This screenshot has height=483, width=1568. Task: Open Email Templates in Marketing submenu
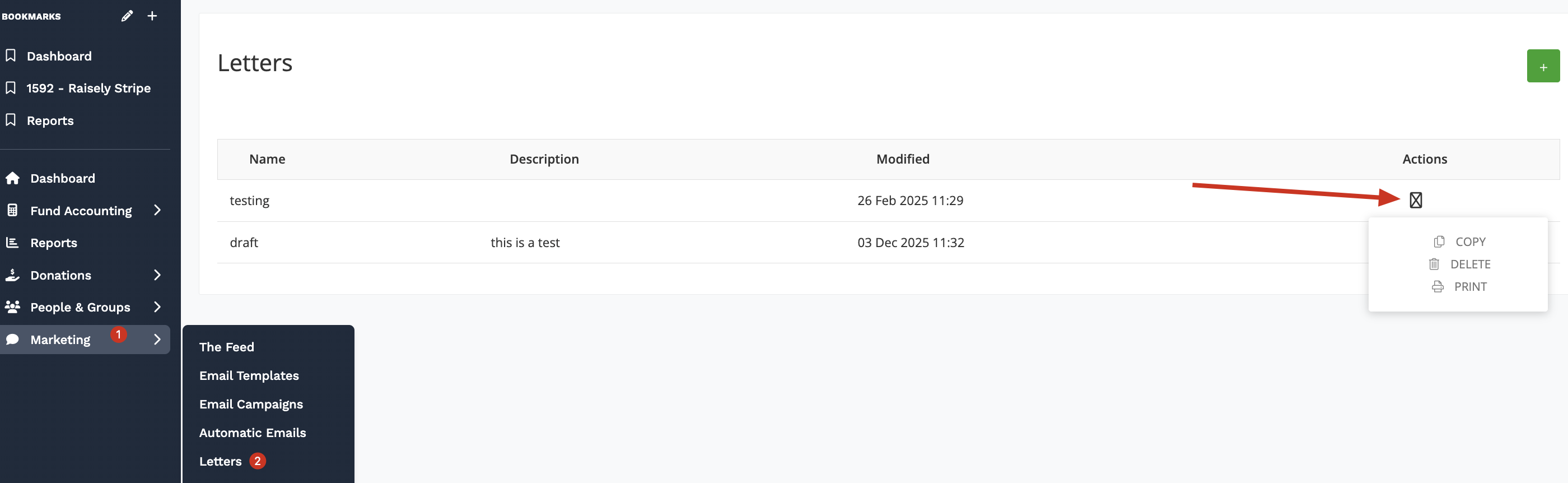[249, 376]
